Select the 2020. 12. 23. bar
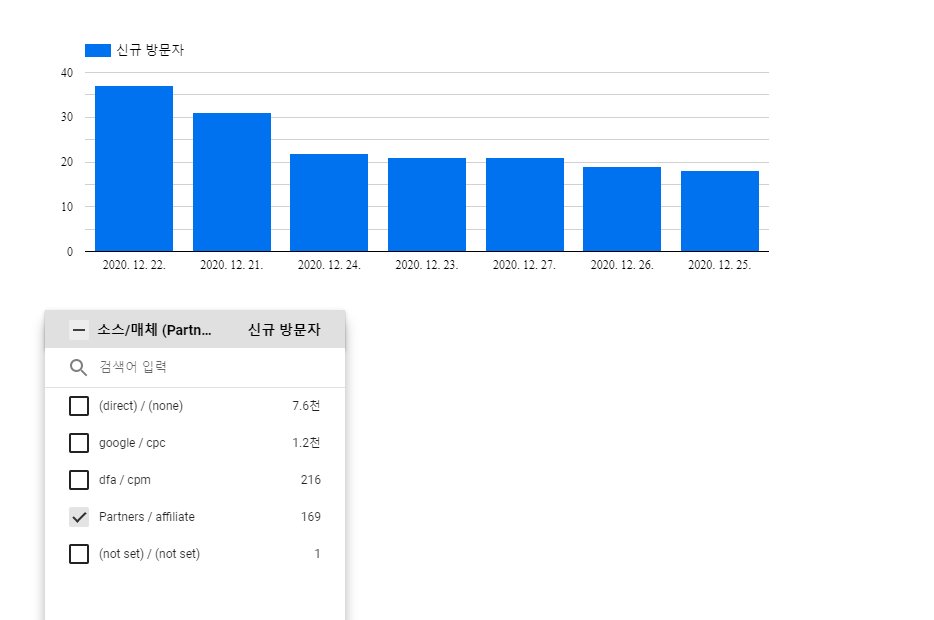The image size is (934, 620). pyautogui.click(x=426, y=205)
